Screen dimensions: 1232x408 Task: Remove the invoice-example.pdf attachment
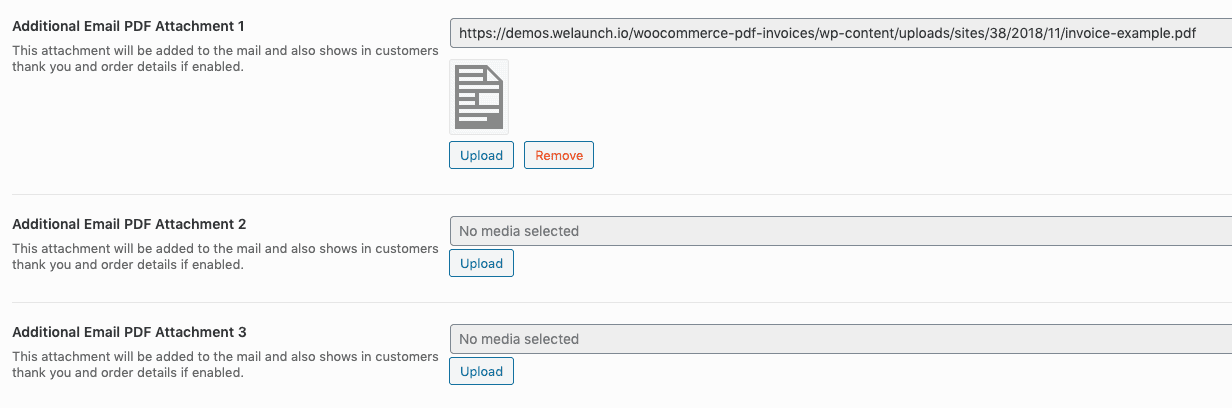point(559,155)
